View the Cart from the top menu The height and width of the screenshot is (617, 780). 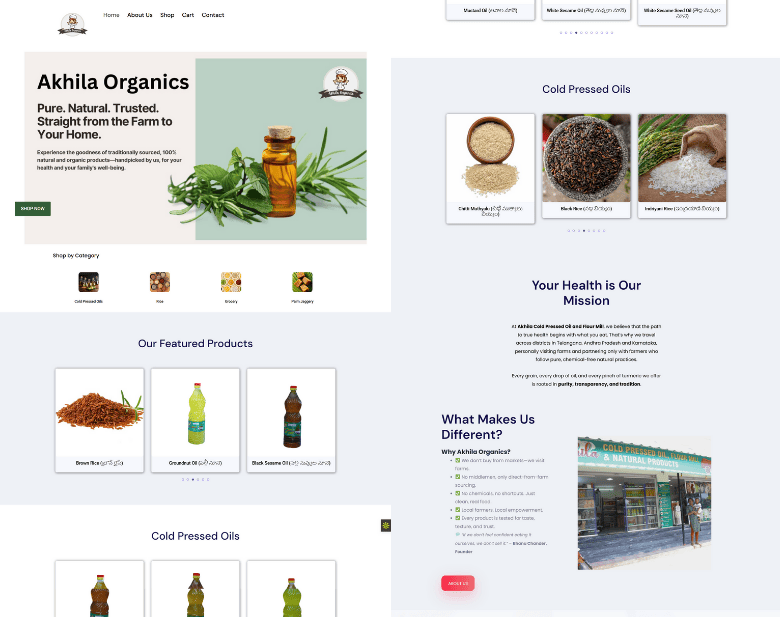pyautogui.click(x=188, y=16)
